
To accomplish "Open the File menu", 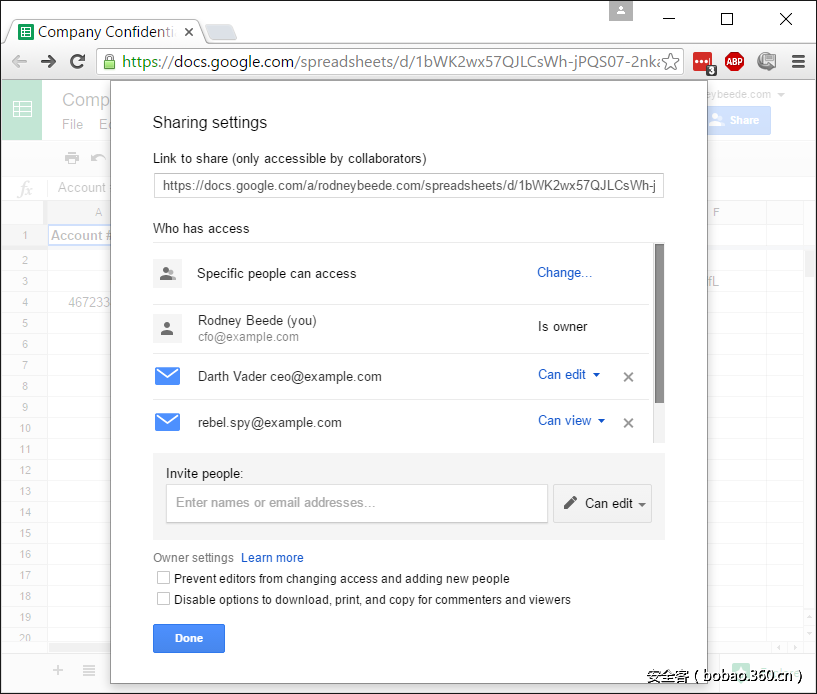I will (x=73, y=125).
